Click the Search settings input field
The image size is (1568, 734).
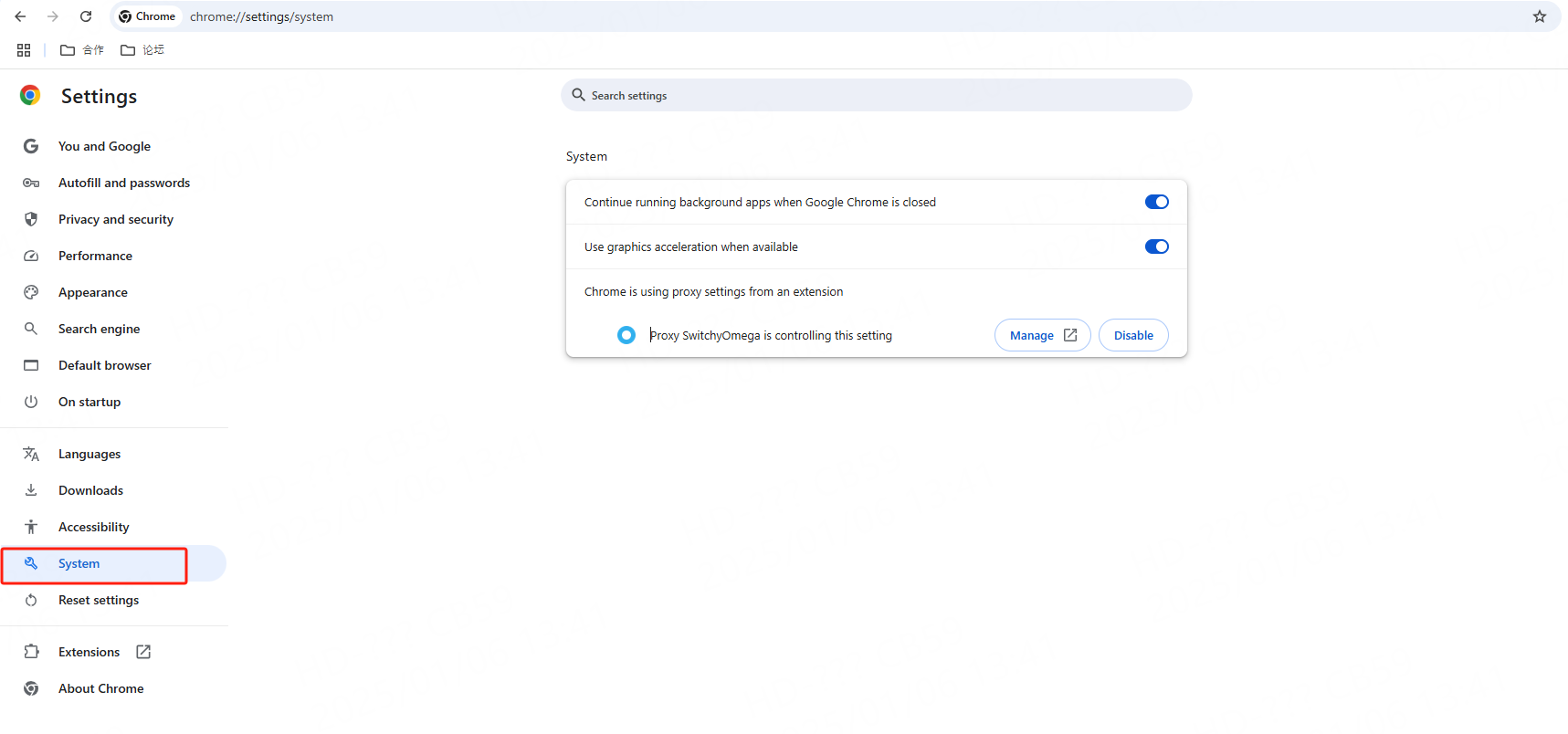(x=877, y=95)
